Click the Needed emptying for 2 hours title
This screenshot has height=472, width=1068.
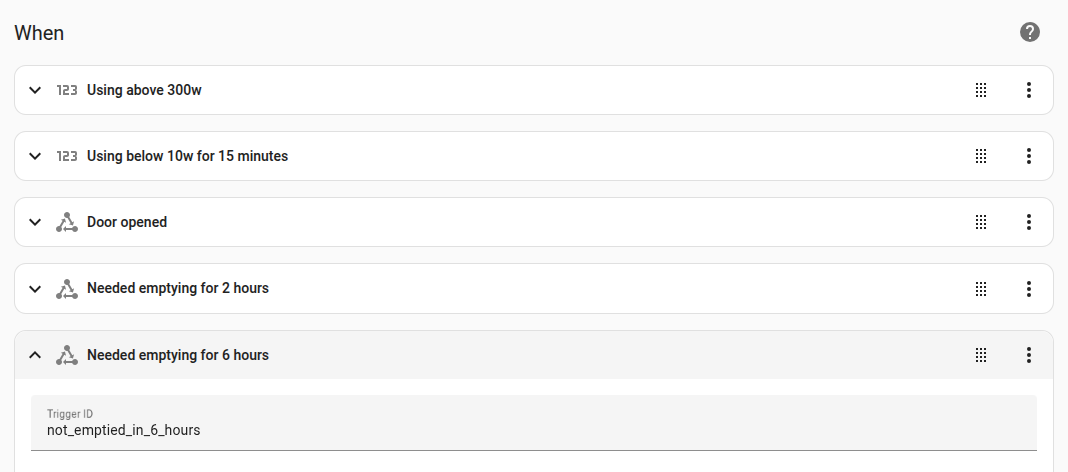178,288
